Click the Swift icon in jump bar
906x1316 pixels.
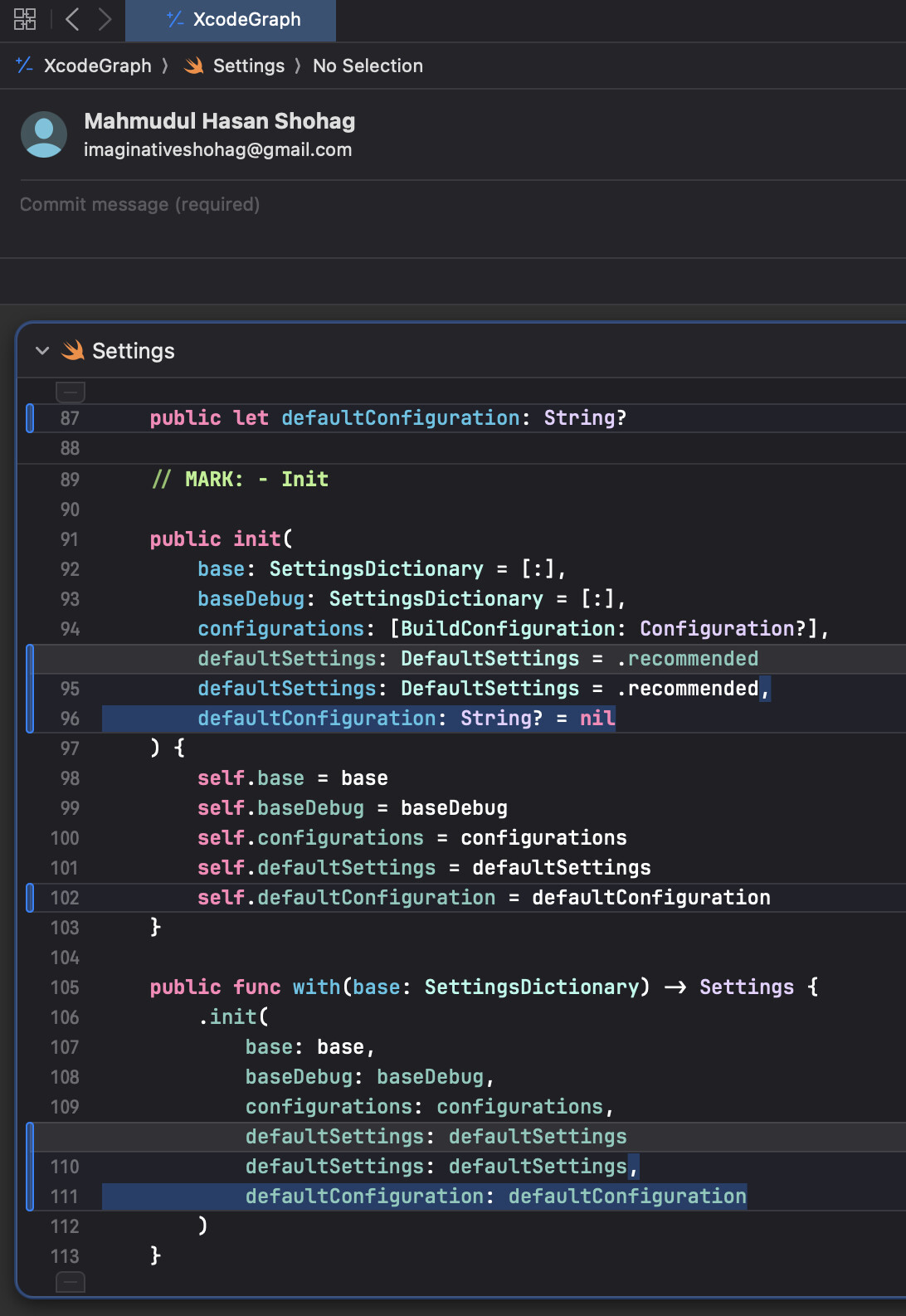point(194,66)
